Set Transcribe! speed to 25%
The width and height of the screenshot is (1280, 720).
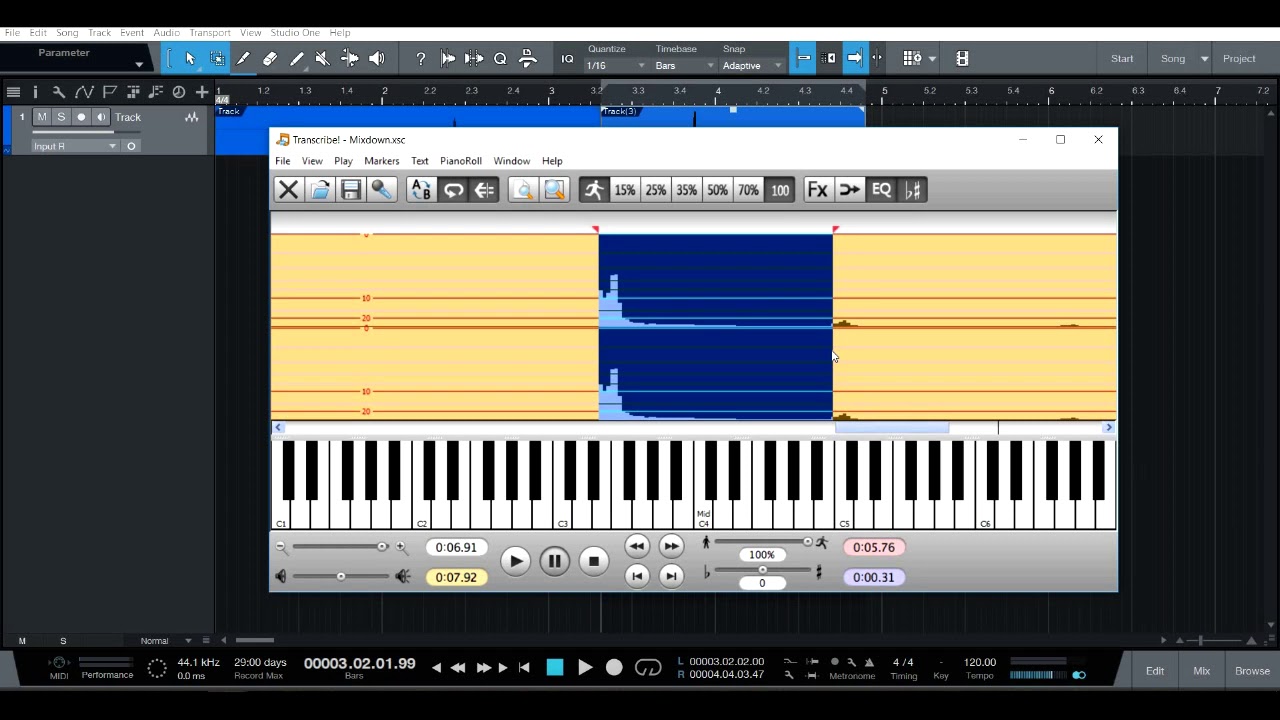pyautogui.click(x=655, y=190)
